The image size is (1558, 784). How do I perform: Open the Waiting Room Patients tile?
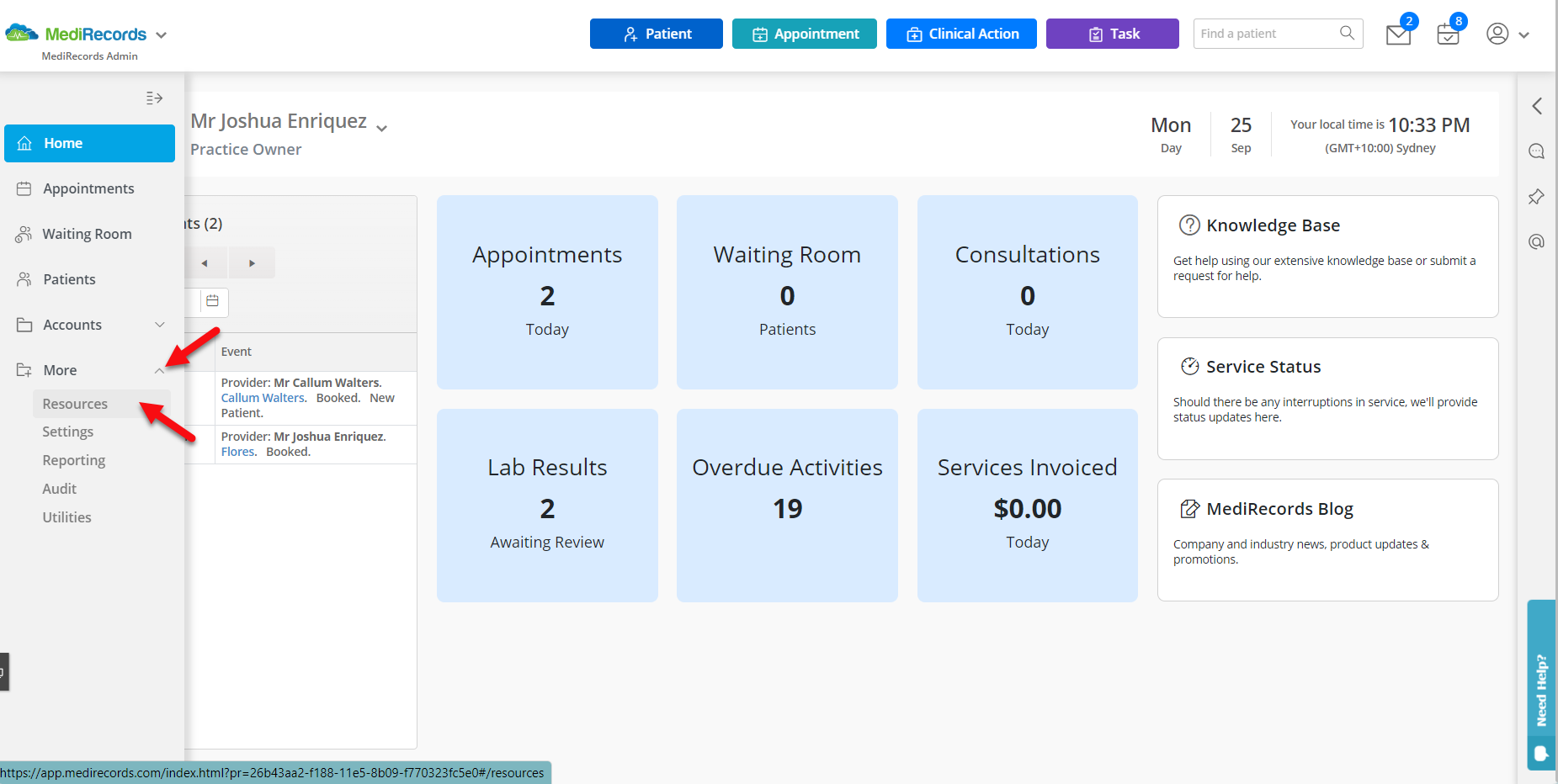787,292
